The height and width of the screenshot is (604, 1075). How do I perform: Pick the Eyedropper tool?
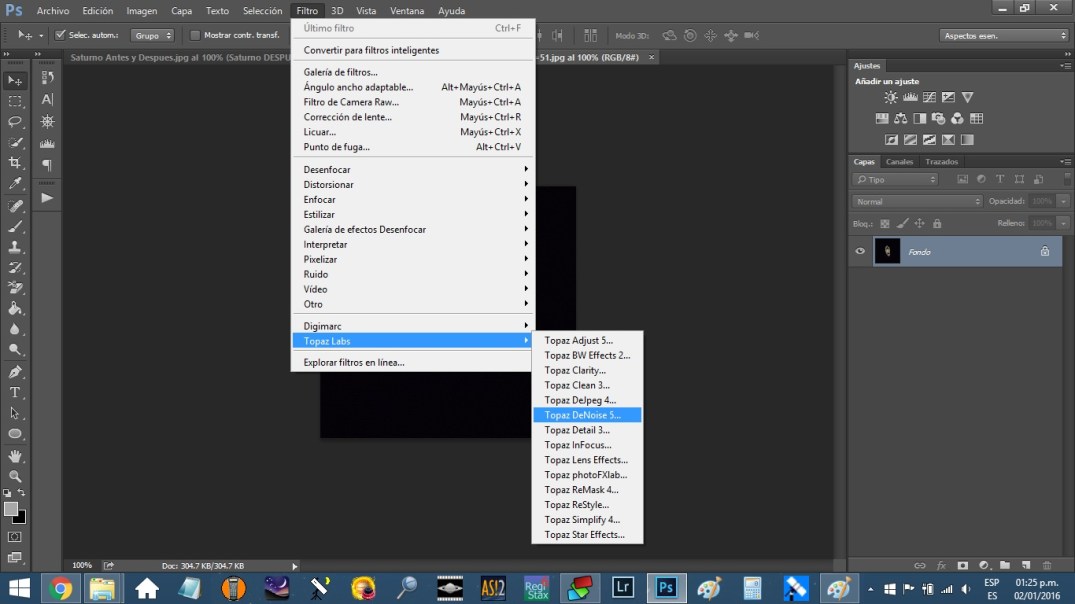point(15,184)
